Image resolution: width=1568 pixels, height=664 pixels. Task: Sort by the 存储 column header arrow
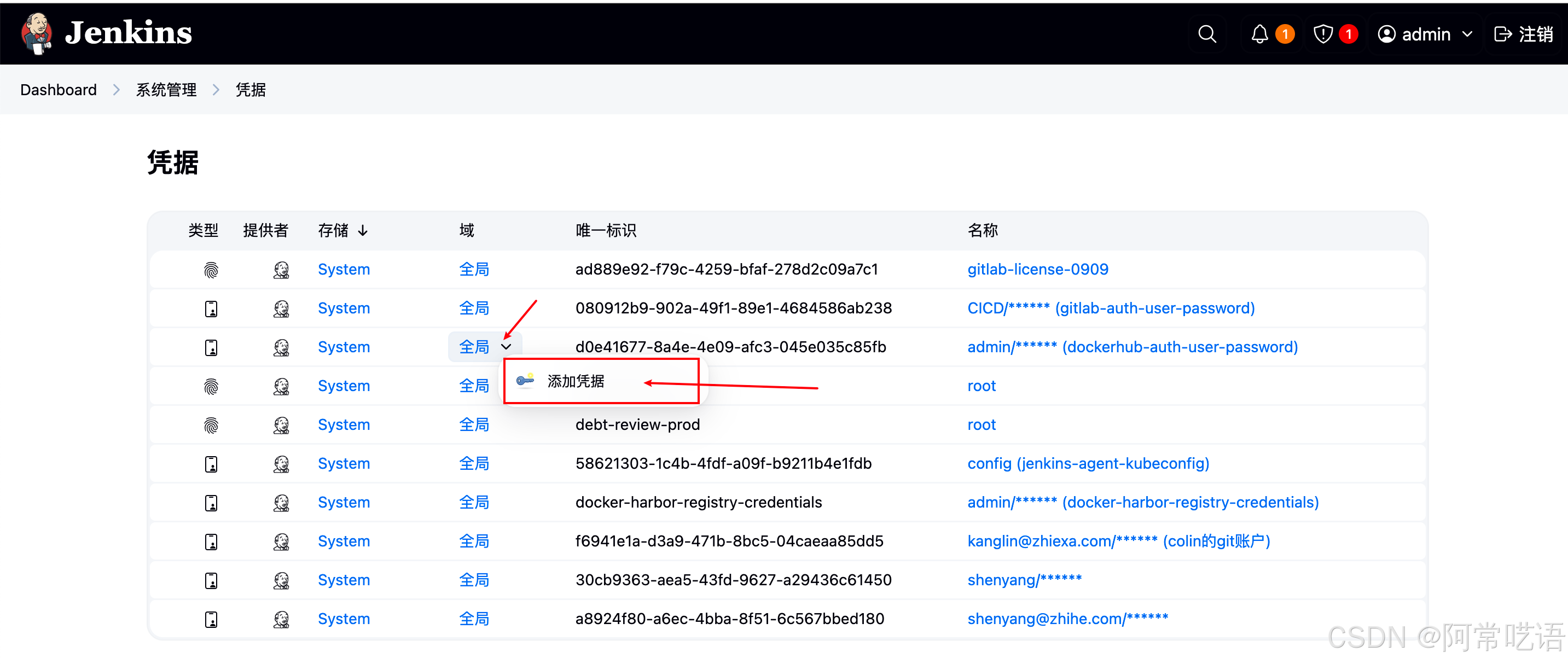(x=363, y=231)
